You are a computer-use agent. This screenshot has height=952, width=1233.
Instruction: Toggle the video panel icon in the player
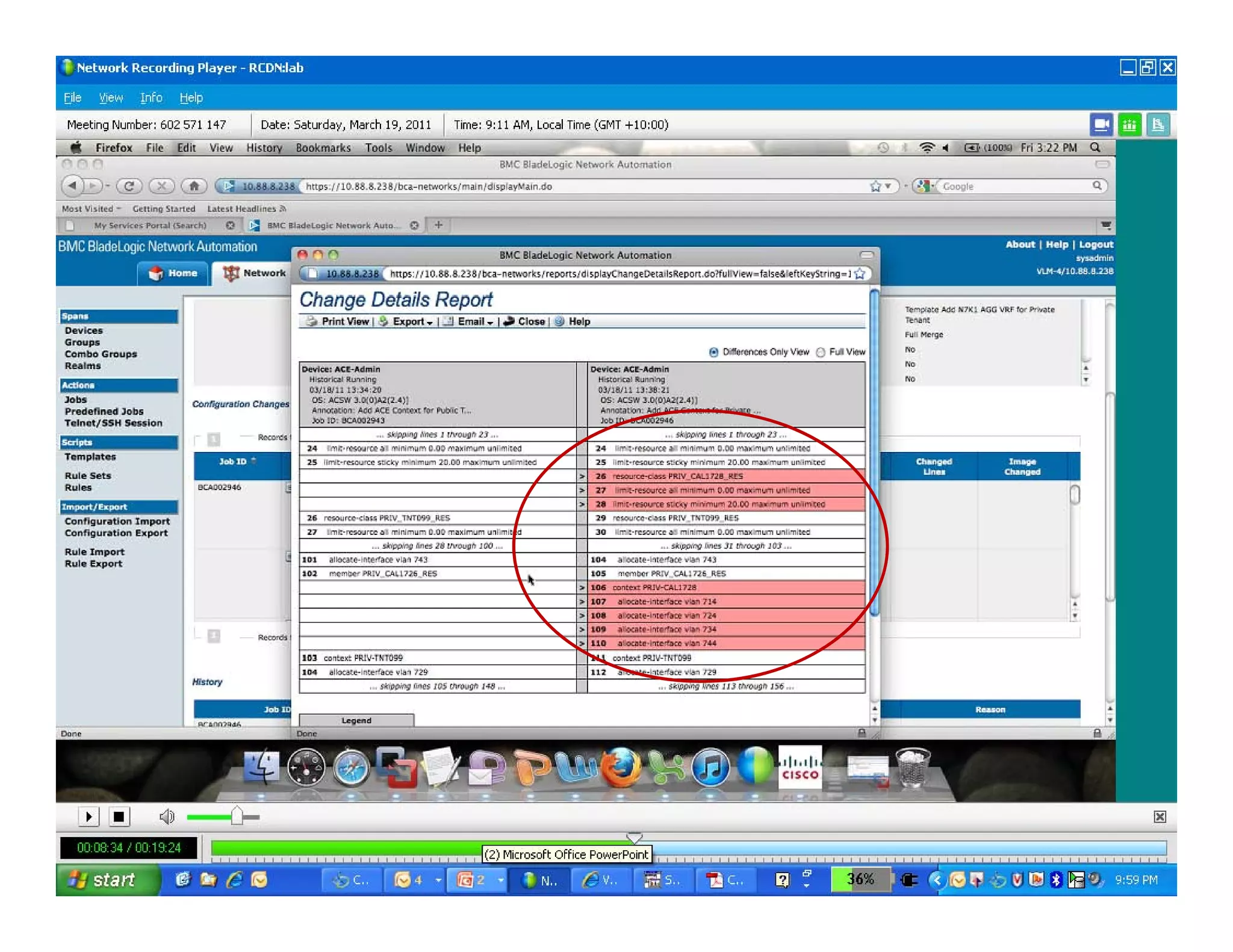tap(1101, 125)
